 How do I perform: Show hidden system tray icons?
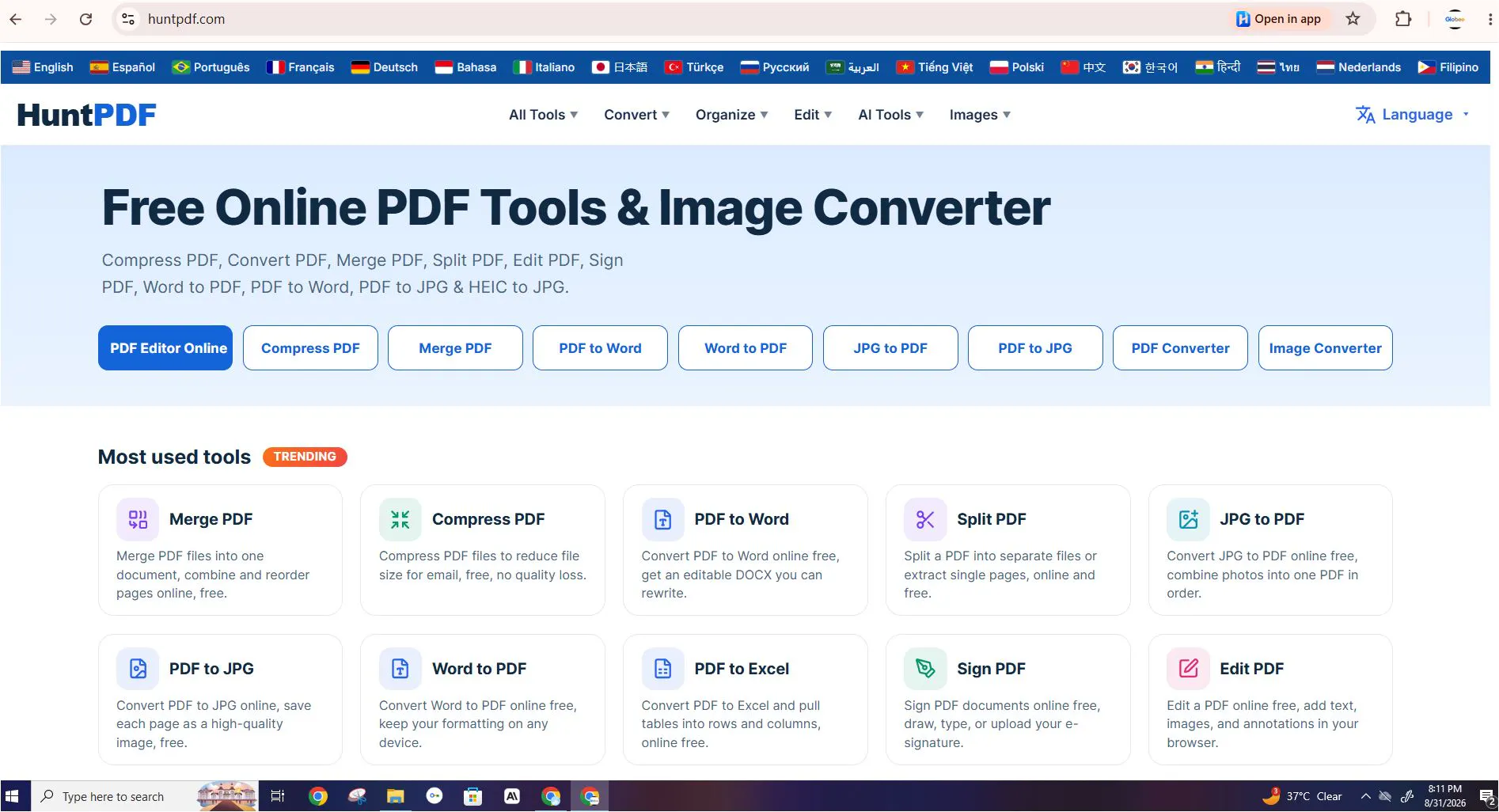[x=1365, y=796]
